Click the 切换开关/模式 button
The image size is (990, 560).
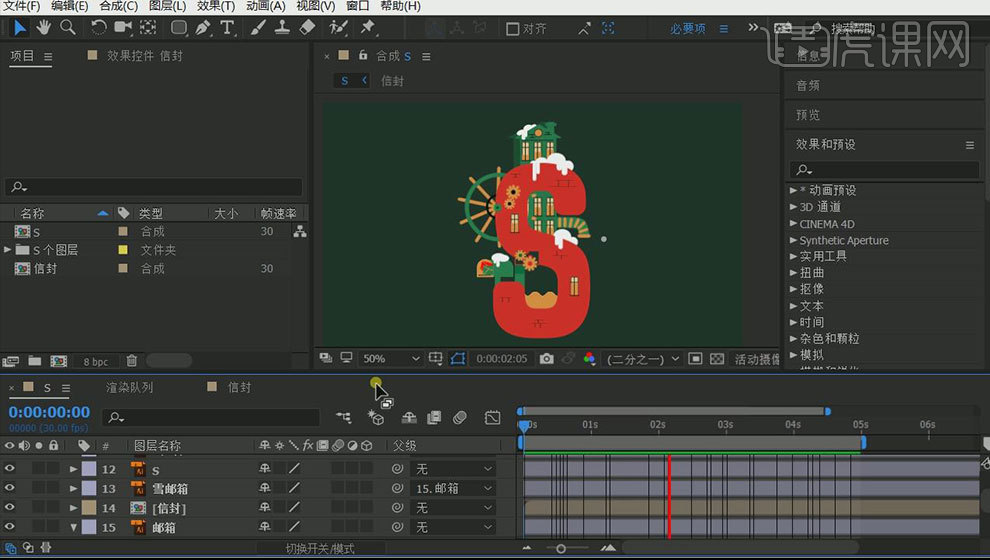pos(319,548)
